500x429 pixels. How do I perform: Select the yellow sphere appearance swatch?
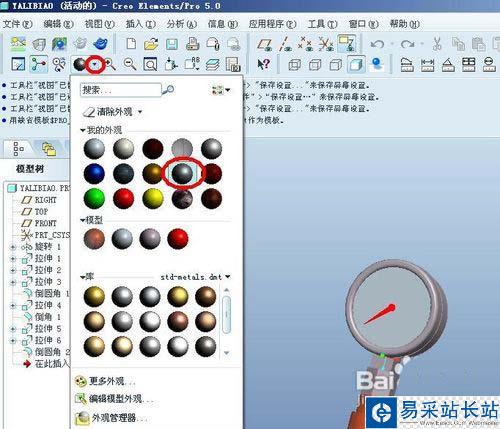(x=153, y=199)
